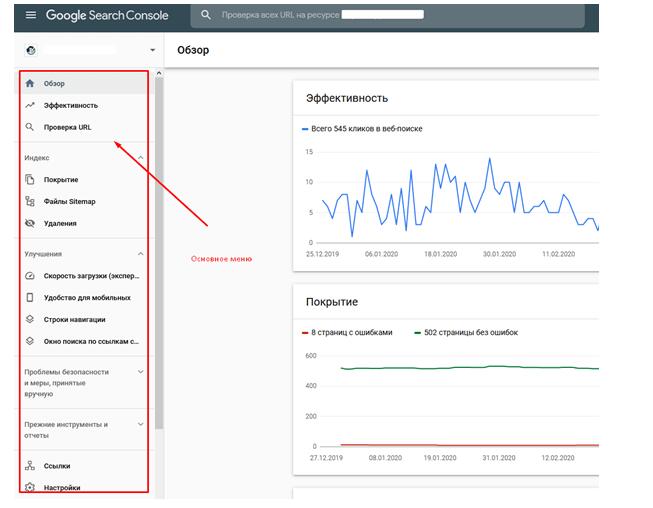653x508 pixels.
Task: Click the 502 страницы без ошибок legend
Action: tap(466, 332)
